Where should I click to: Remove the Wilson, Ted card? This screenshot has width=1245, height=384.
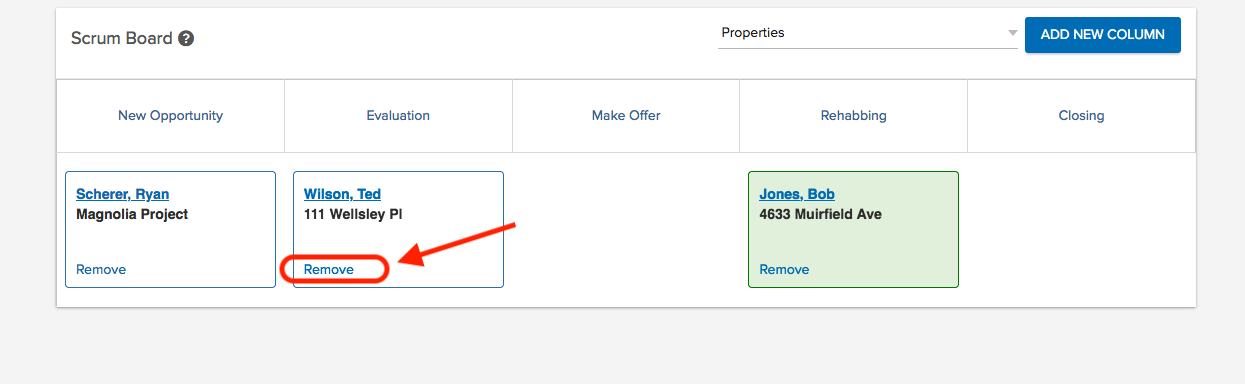click(x=329, y=269)
